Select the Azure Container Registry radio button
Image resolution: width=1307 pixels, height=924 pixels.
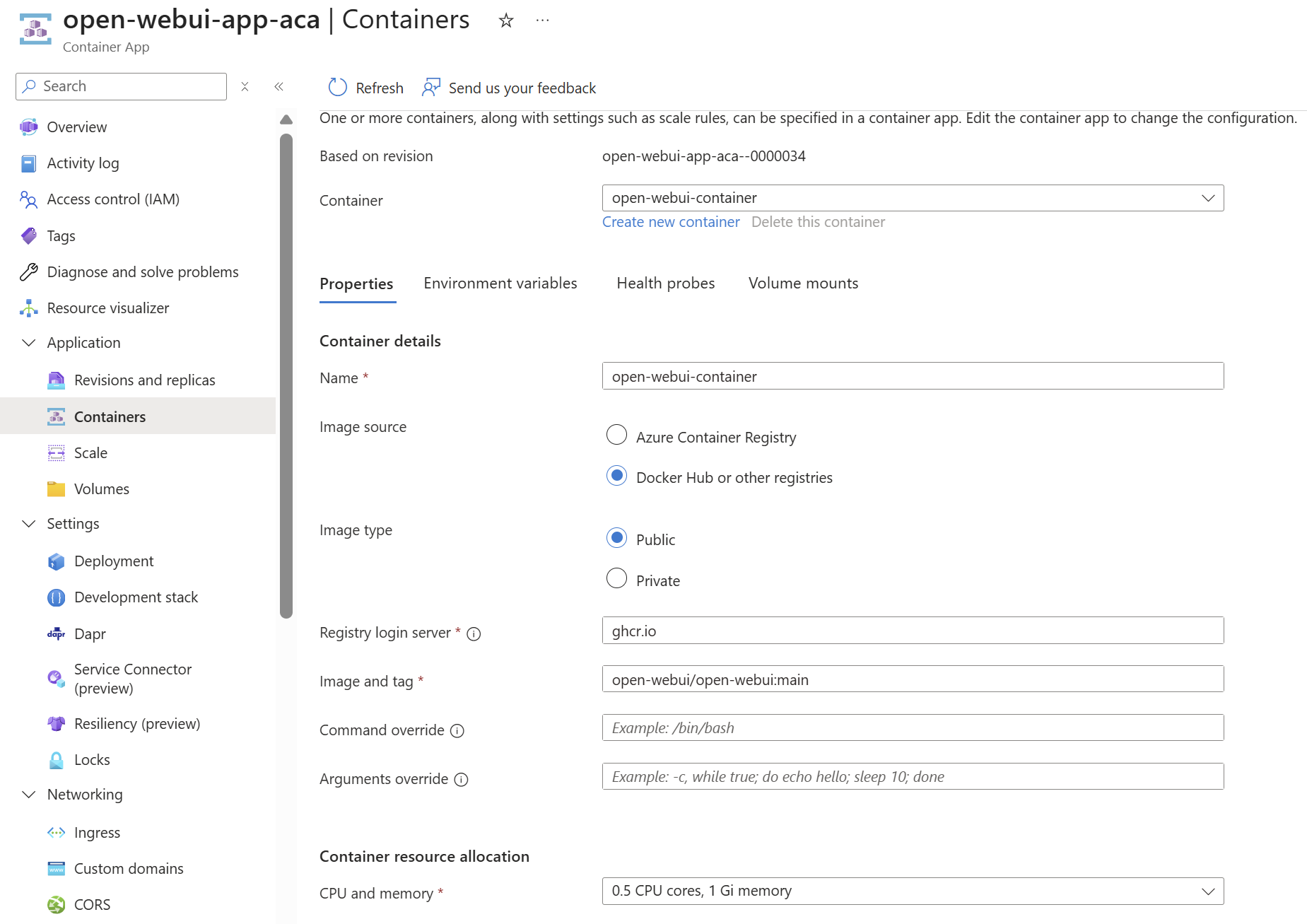(616, 435)
